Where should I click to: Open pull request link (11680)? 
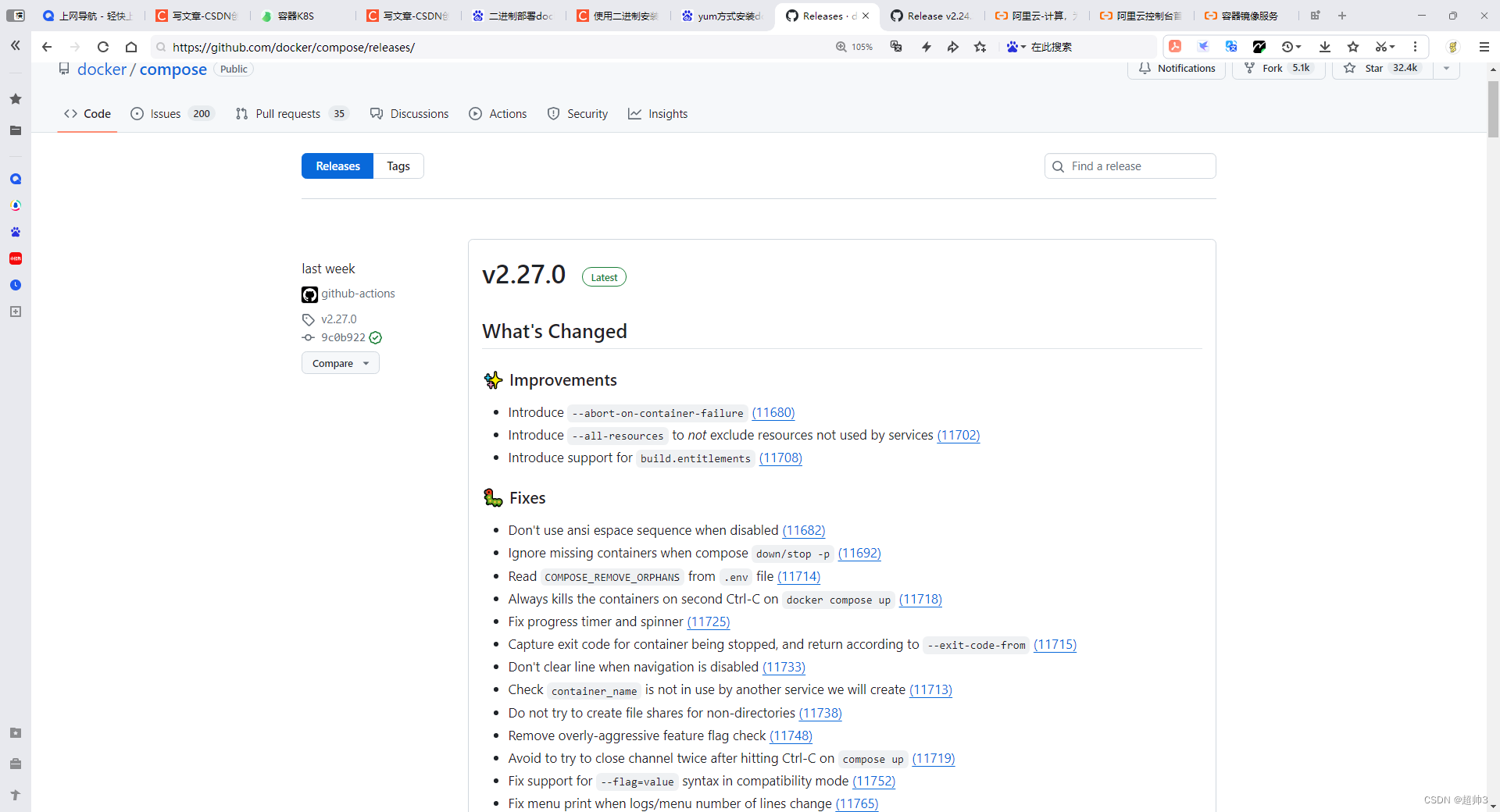[x=773, y=413]
